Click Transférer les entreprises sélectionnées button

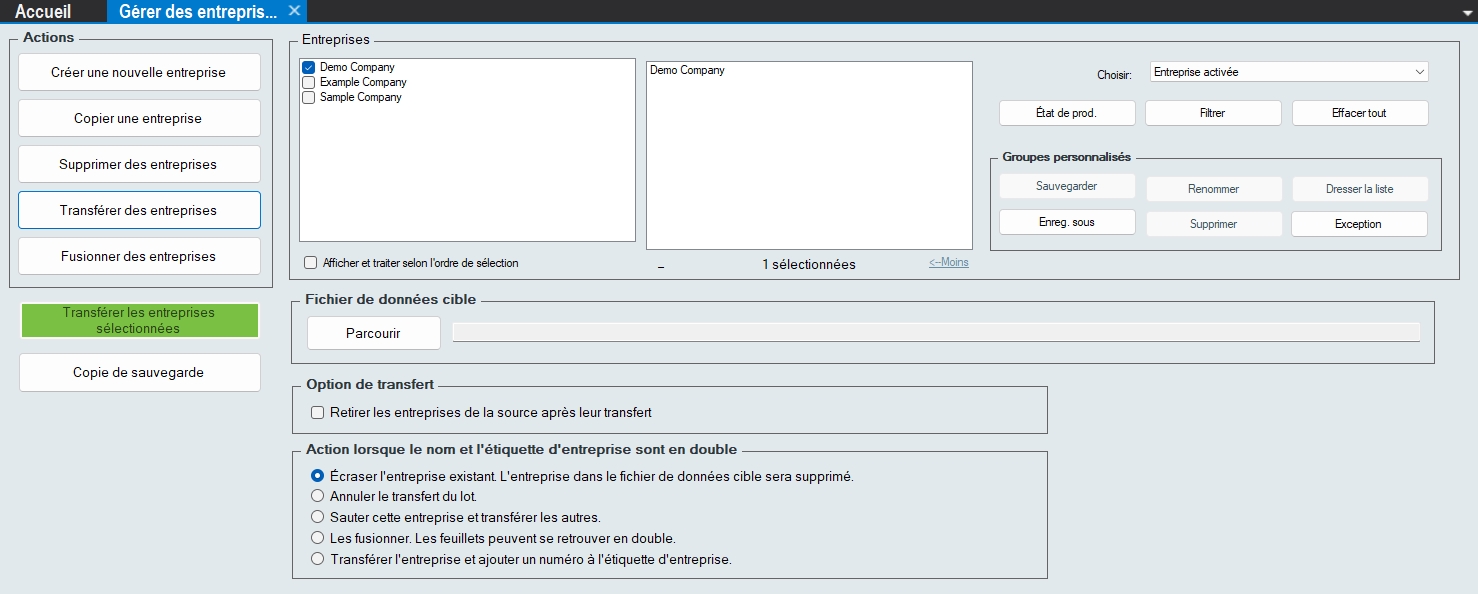tap(139, 321)
